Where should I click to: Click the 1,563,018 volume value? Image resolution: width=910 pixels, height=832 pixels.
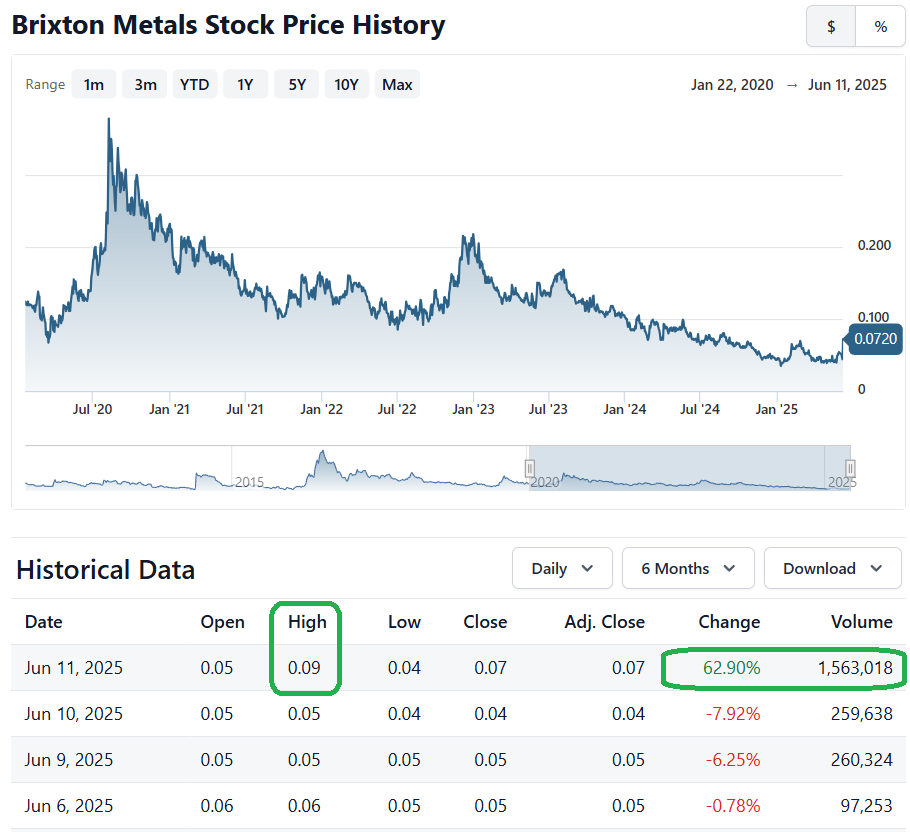(855, 668)
